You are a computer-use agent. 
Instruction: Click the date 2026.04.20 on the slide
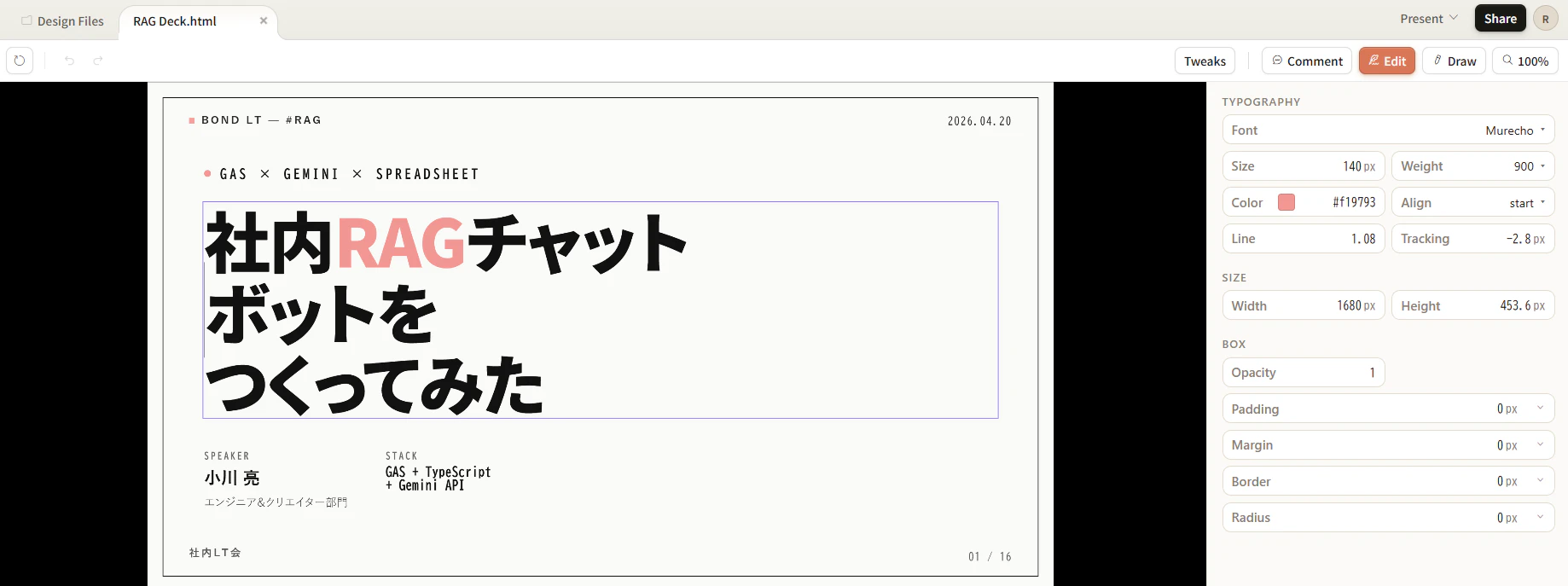[979, 121]
